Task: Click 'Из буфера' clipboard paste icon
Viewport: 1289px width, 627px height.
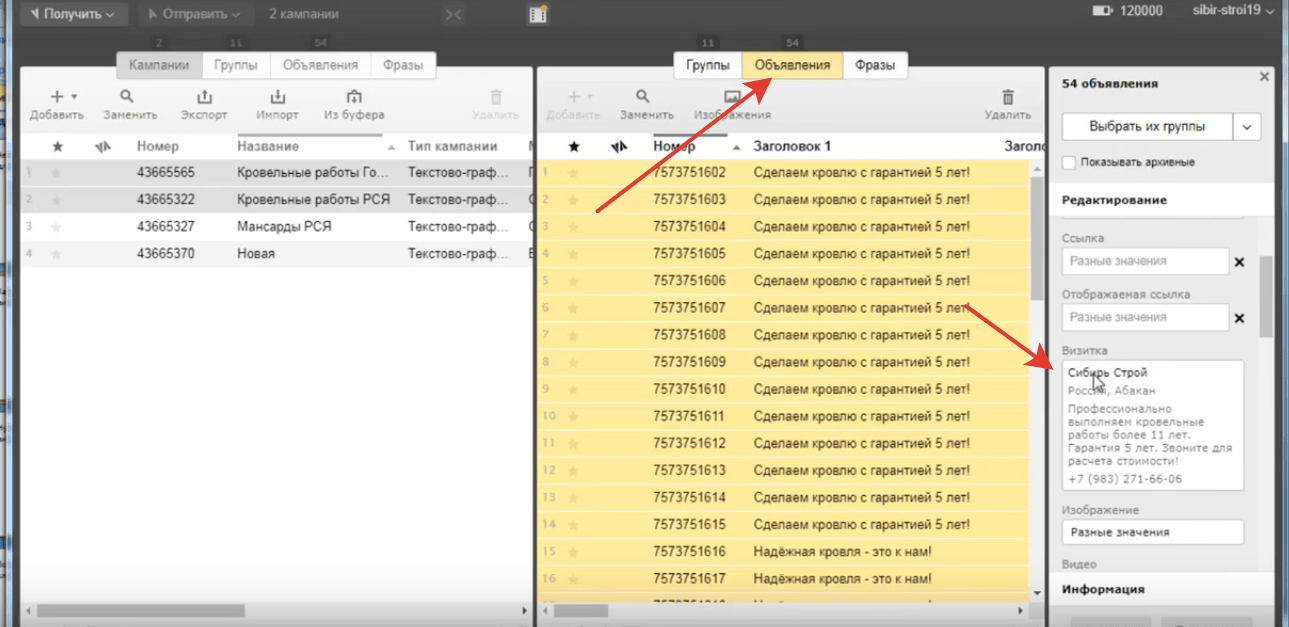Action: (354, 98)
